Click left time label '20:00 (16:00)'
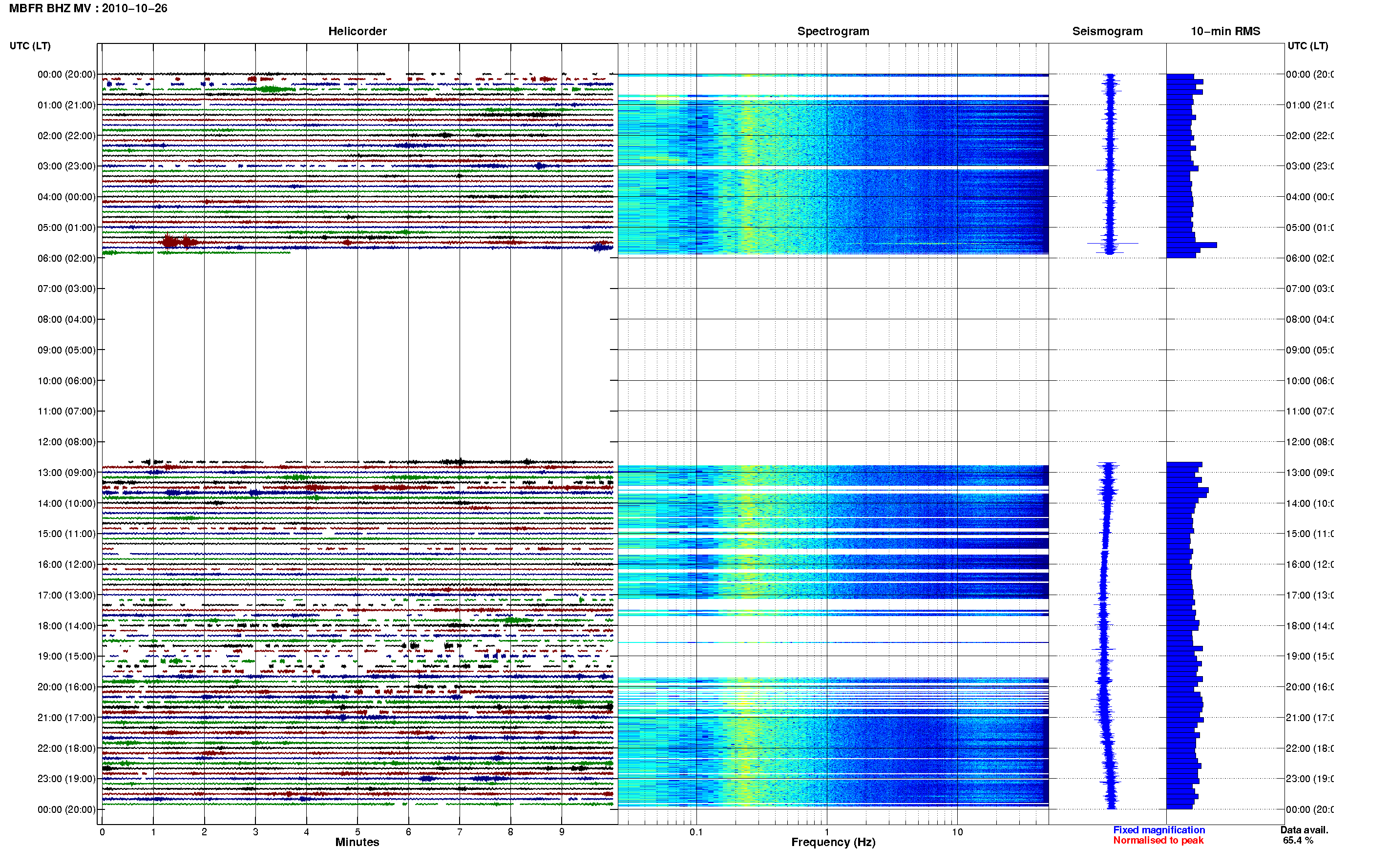This screenshot has height=868, width=1389. click(66, 687)
